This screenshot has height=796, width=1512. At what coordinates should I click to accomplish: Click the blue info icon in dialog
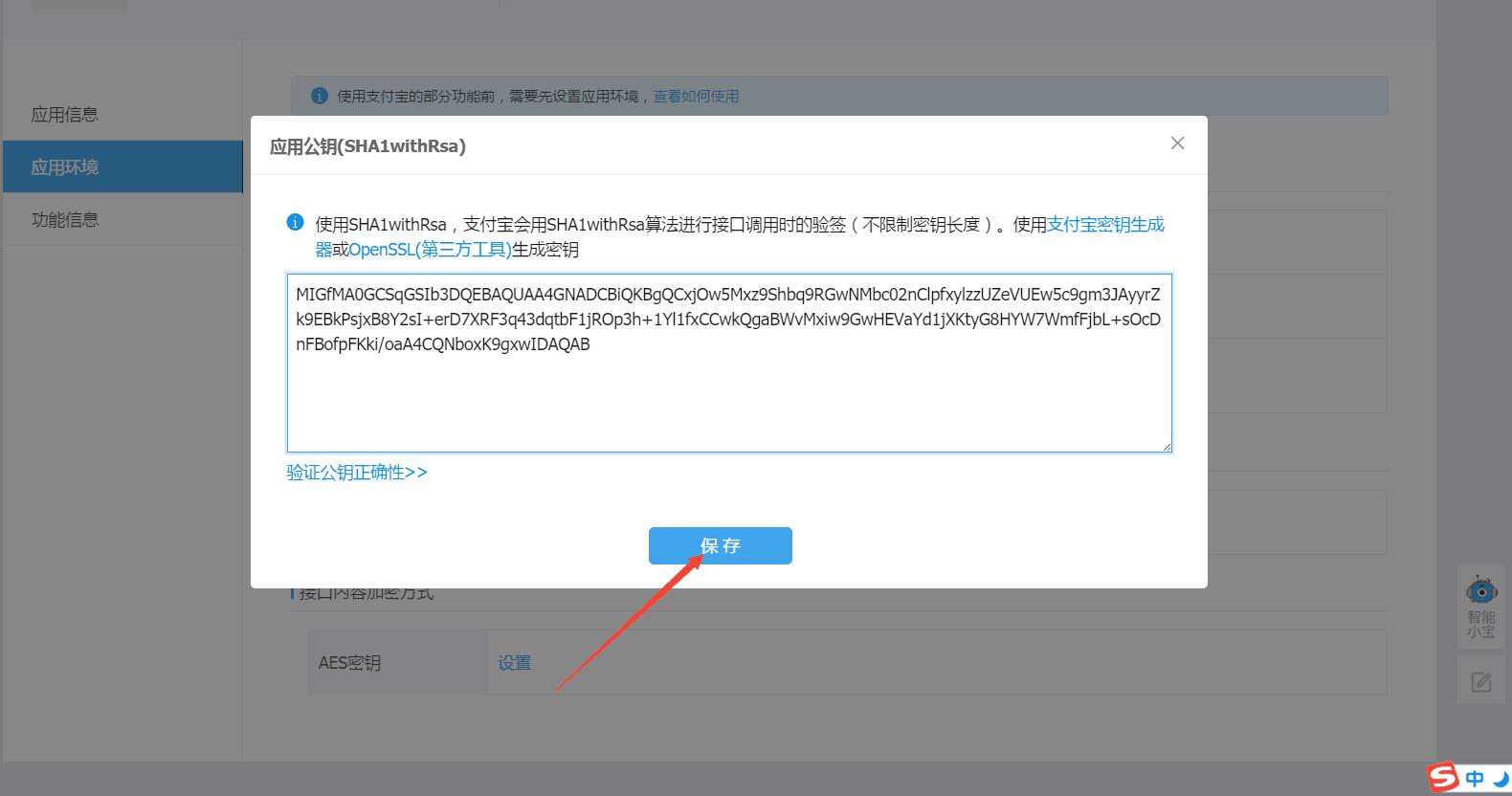pyautogui.click(x=295, y=223)
